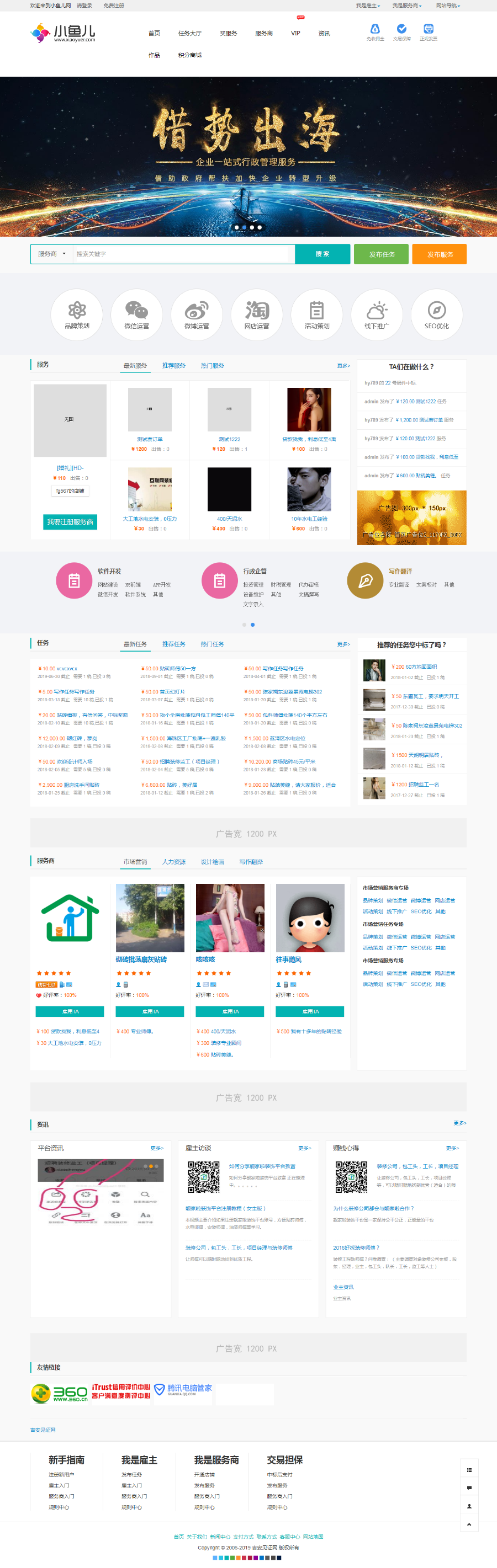Open 买服务 in main navigation
Viewport: 497px width, 1568px height.
(x=229, y=34)
